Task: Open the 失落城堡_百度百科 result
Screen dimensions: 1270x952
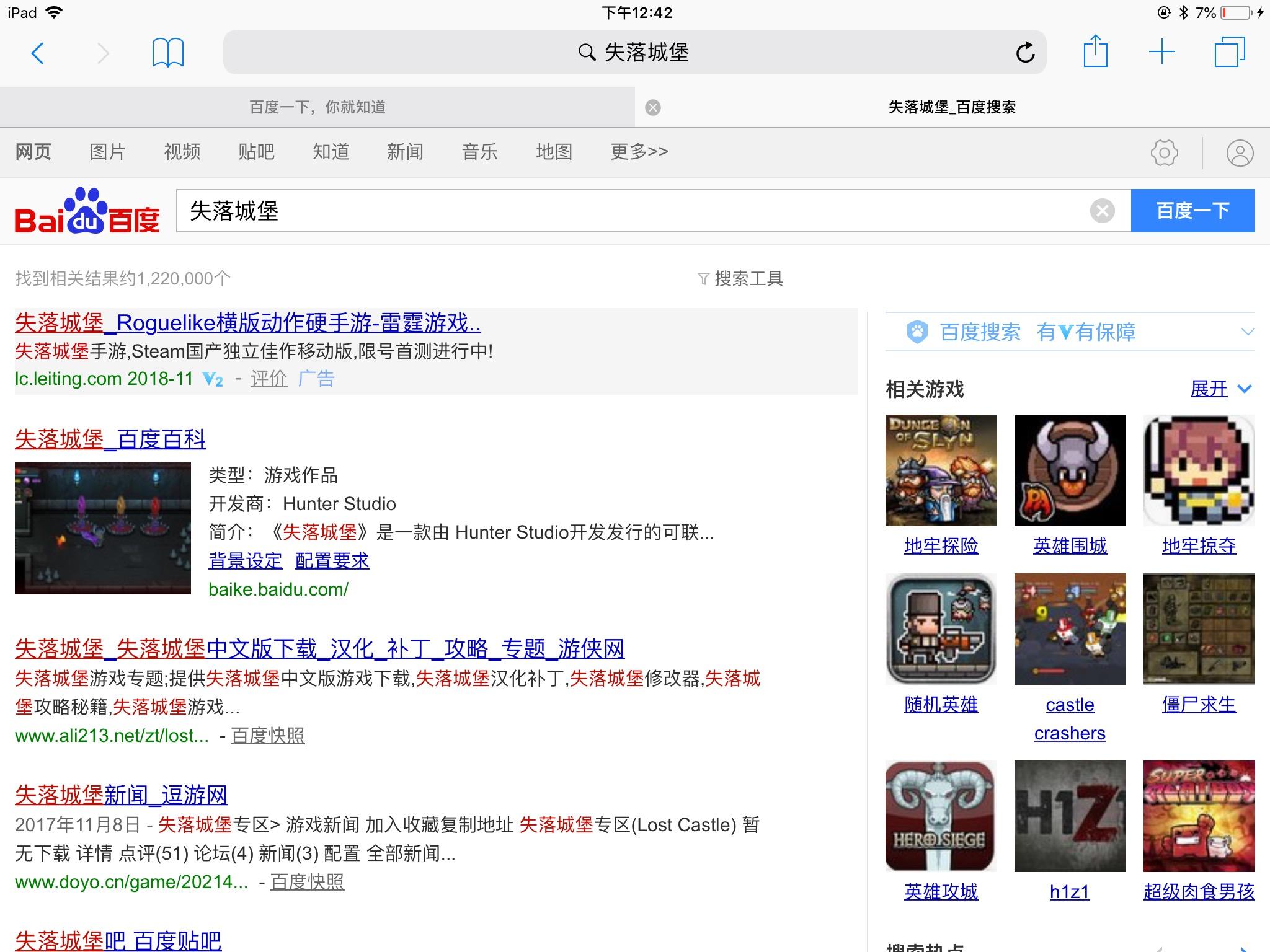Action: pos(110,439)
